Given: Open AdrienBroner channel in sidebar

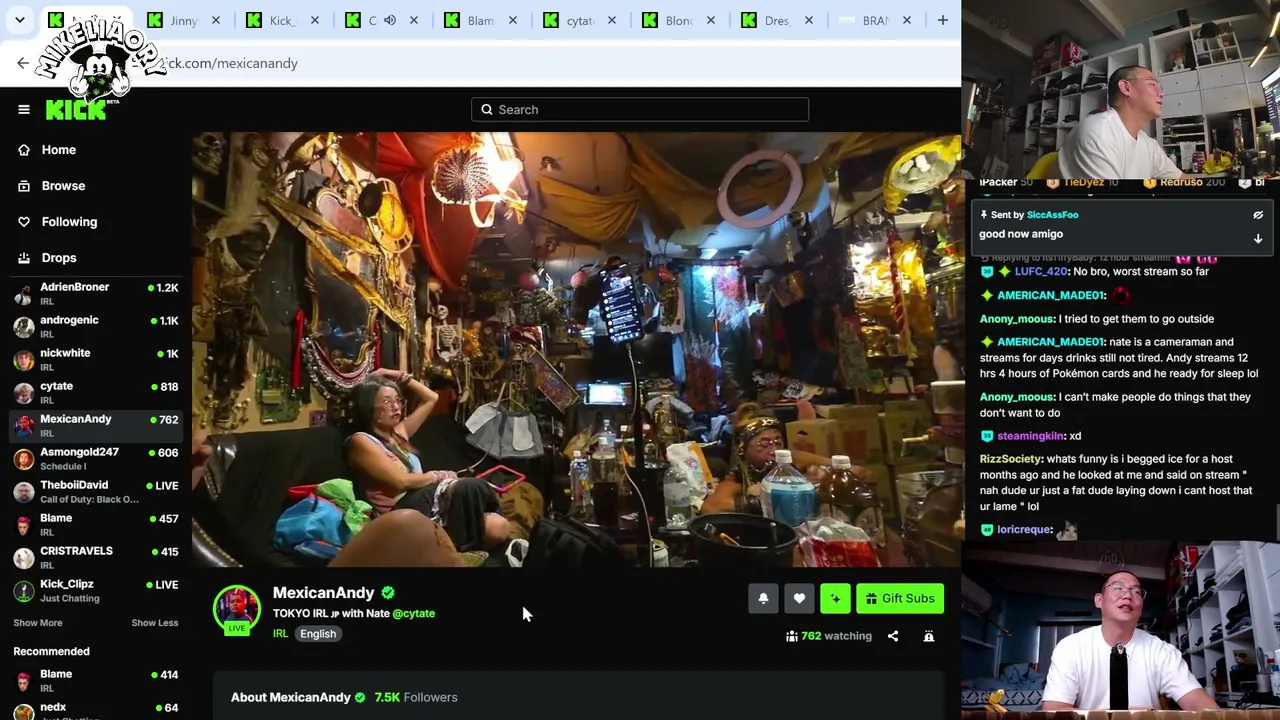Looking at the screenshot, I should tap(96, 294).
